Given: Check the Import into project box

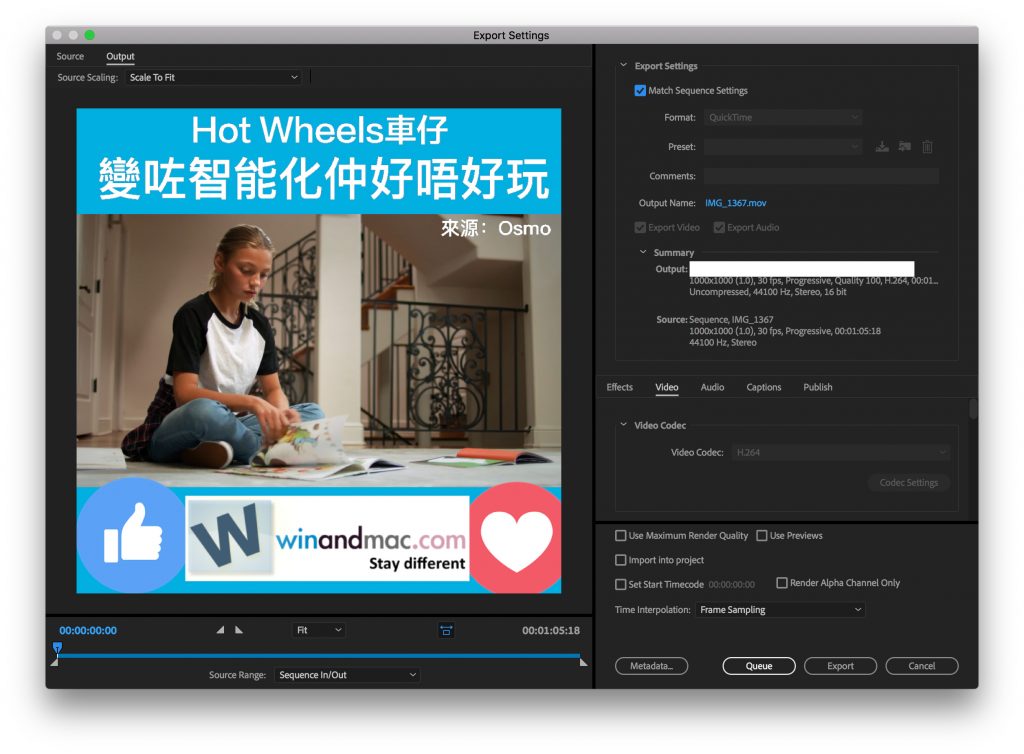Looking at the screenshot, I should pos(621,560).
